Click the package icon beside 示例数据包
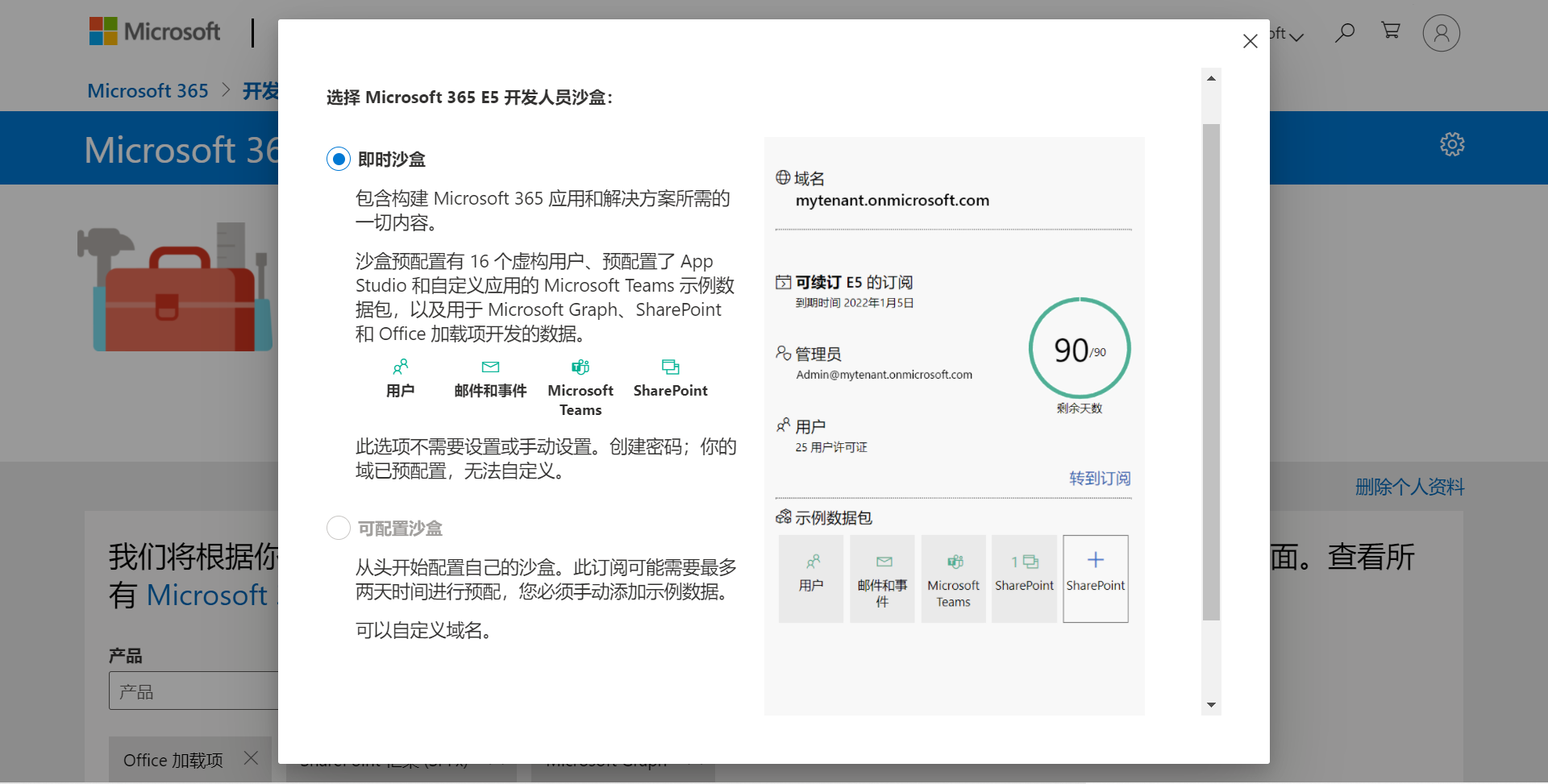Screen dimensions: 1548x784 tap(784, 516)
